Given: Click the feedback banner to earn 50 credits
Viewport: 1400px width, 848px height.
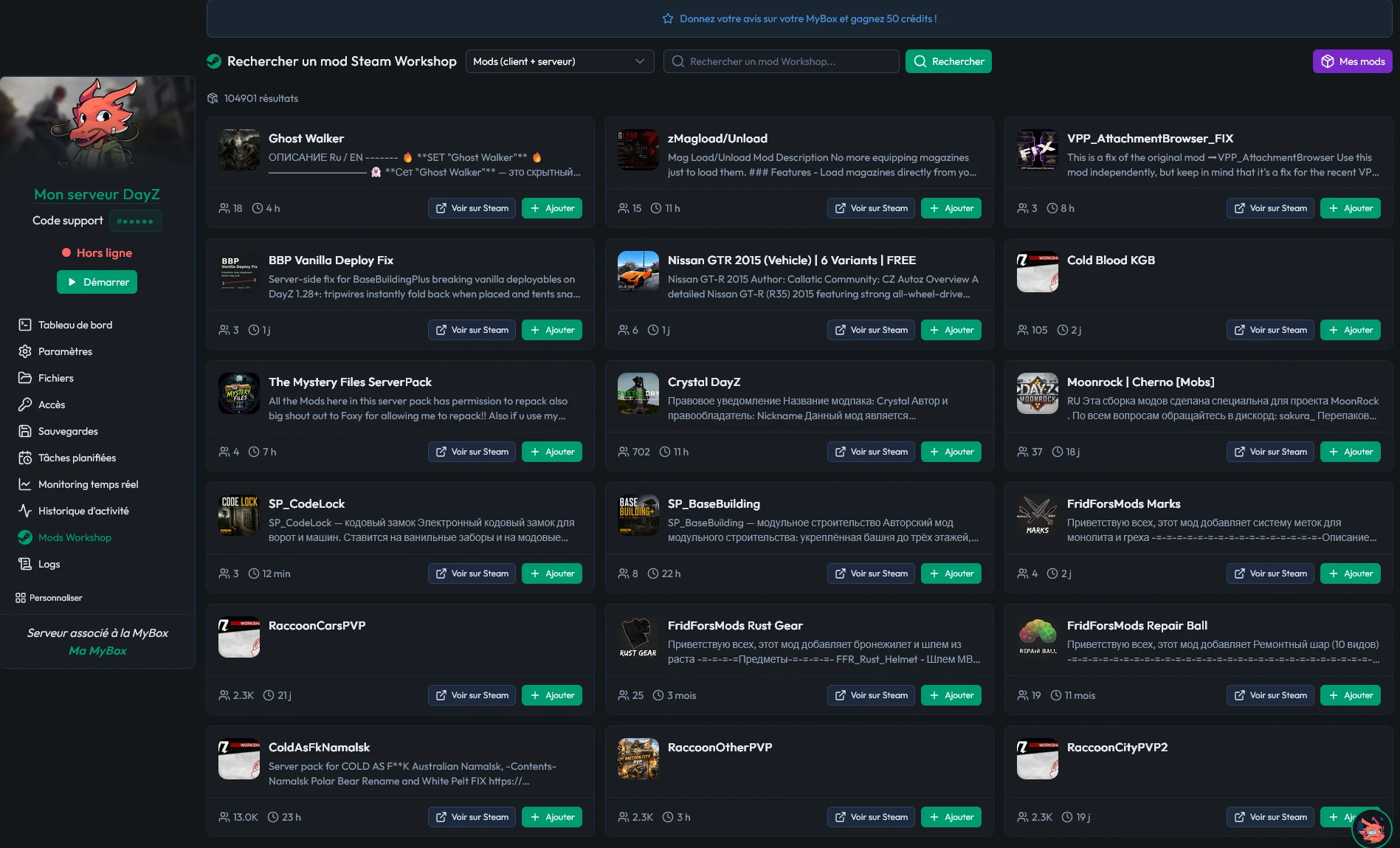Looking at the screenshot, I should click(x=799, y=18).
